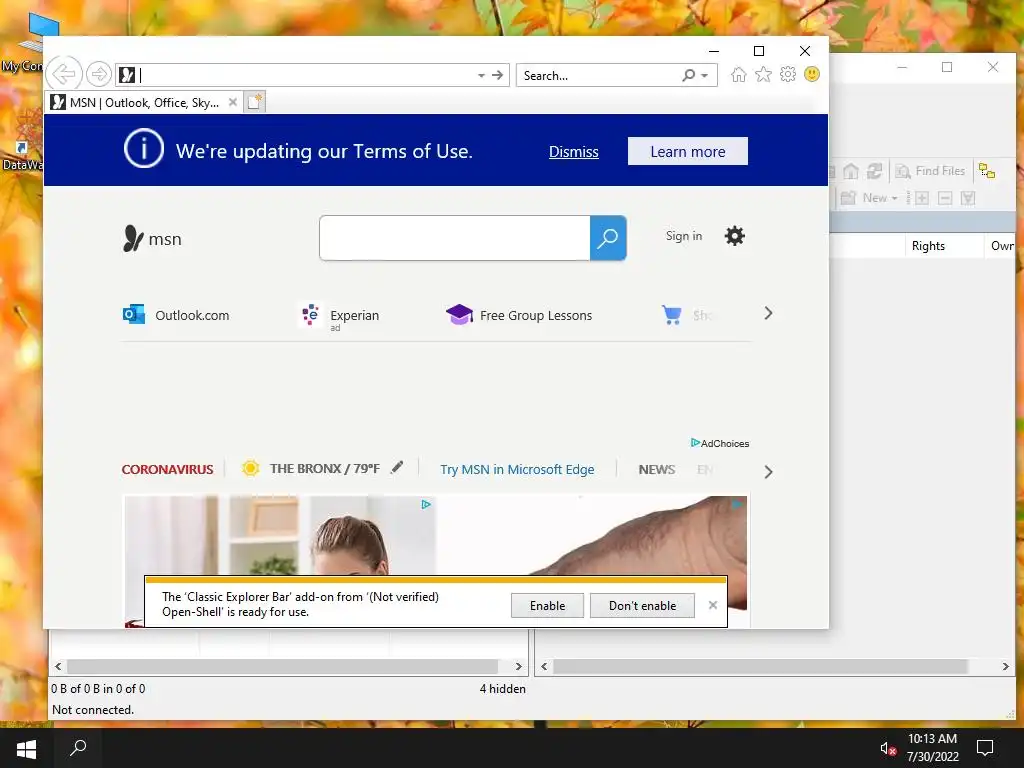Expand the New dropdown in WinSCP
Viewport: 1024px width, 768px height.
[x=895, y=199]
